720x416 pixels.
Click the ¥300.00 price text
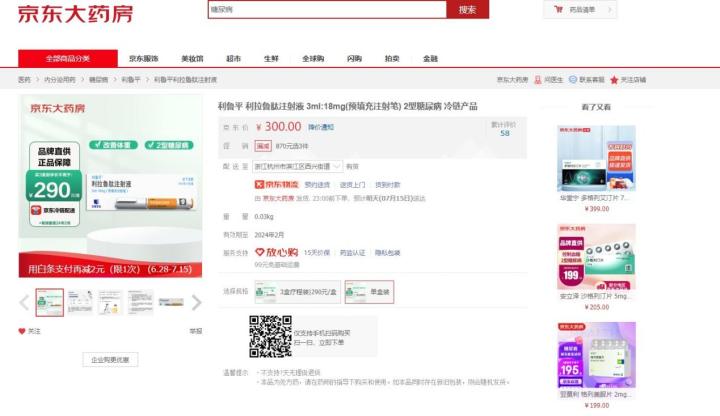coord(278,127)
